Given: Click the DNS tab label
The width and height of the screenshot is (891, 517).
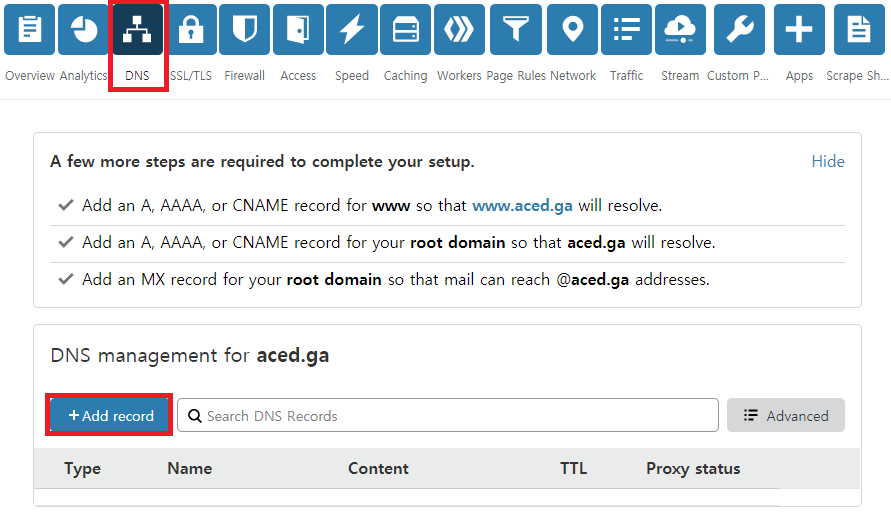Looking at the screenshot, I should 138,76.
